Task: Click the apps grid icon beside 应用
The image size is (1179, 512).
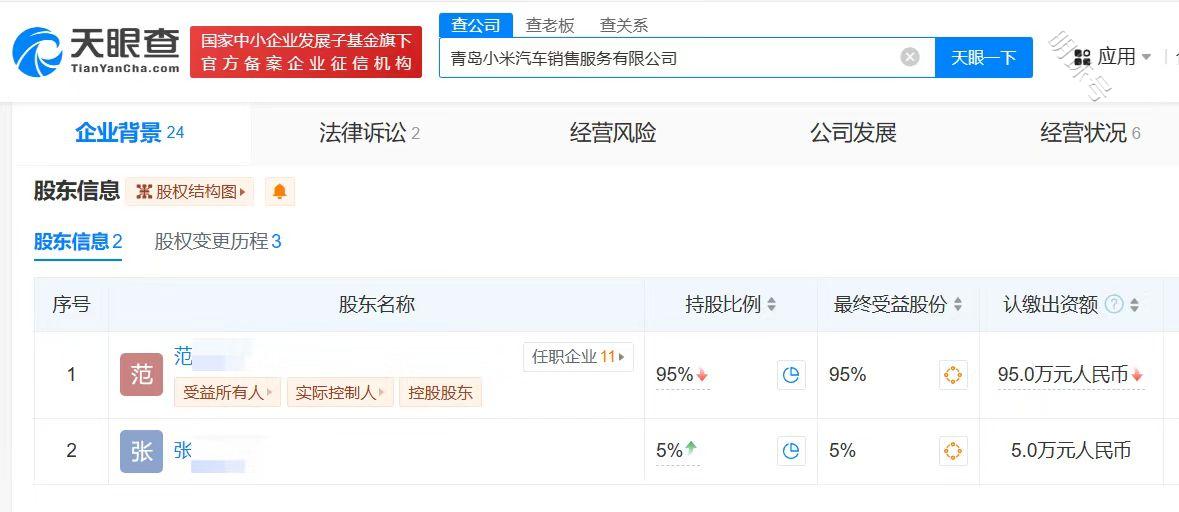Action: coord(1082,57)
